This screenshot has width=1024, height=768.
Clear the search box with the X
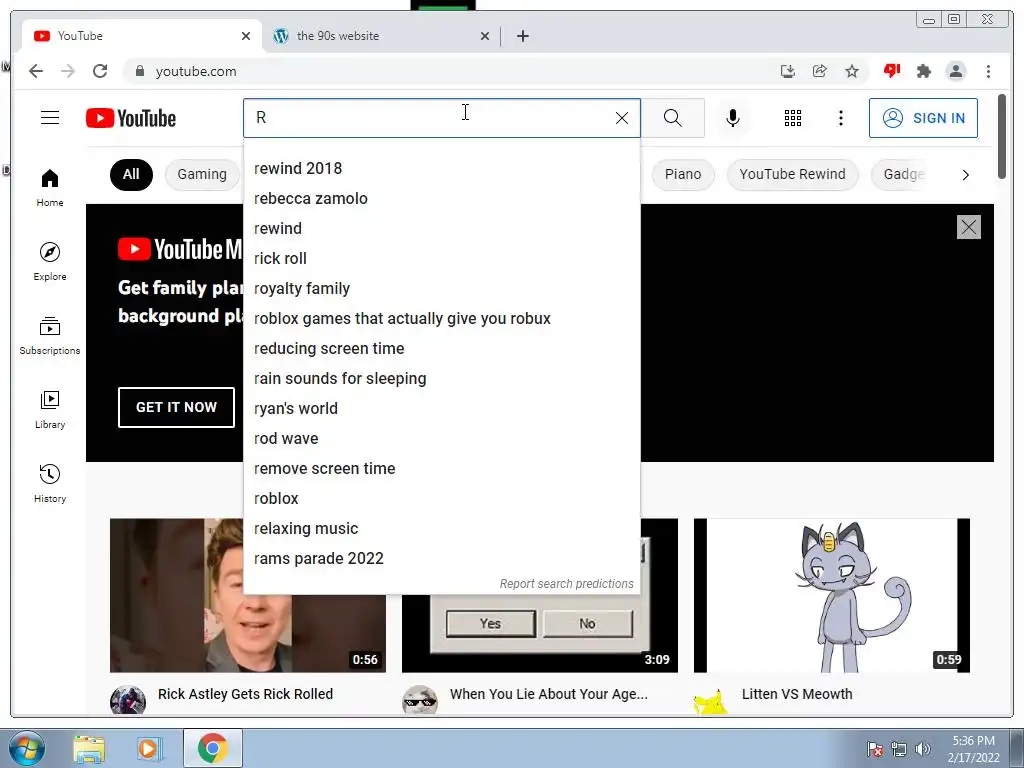coord(622,118)
